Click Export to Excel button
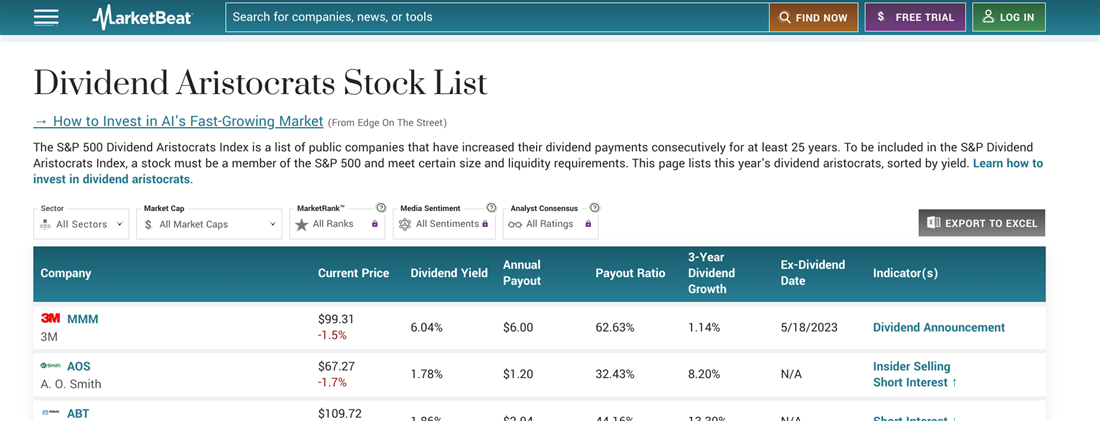Viewport: 1100px width, 421px height. coord(982,223)
